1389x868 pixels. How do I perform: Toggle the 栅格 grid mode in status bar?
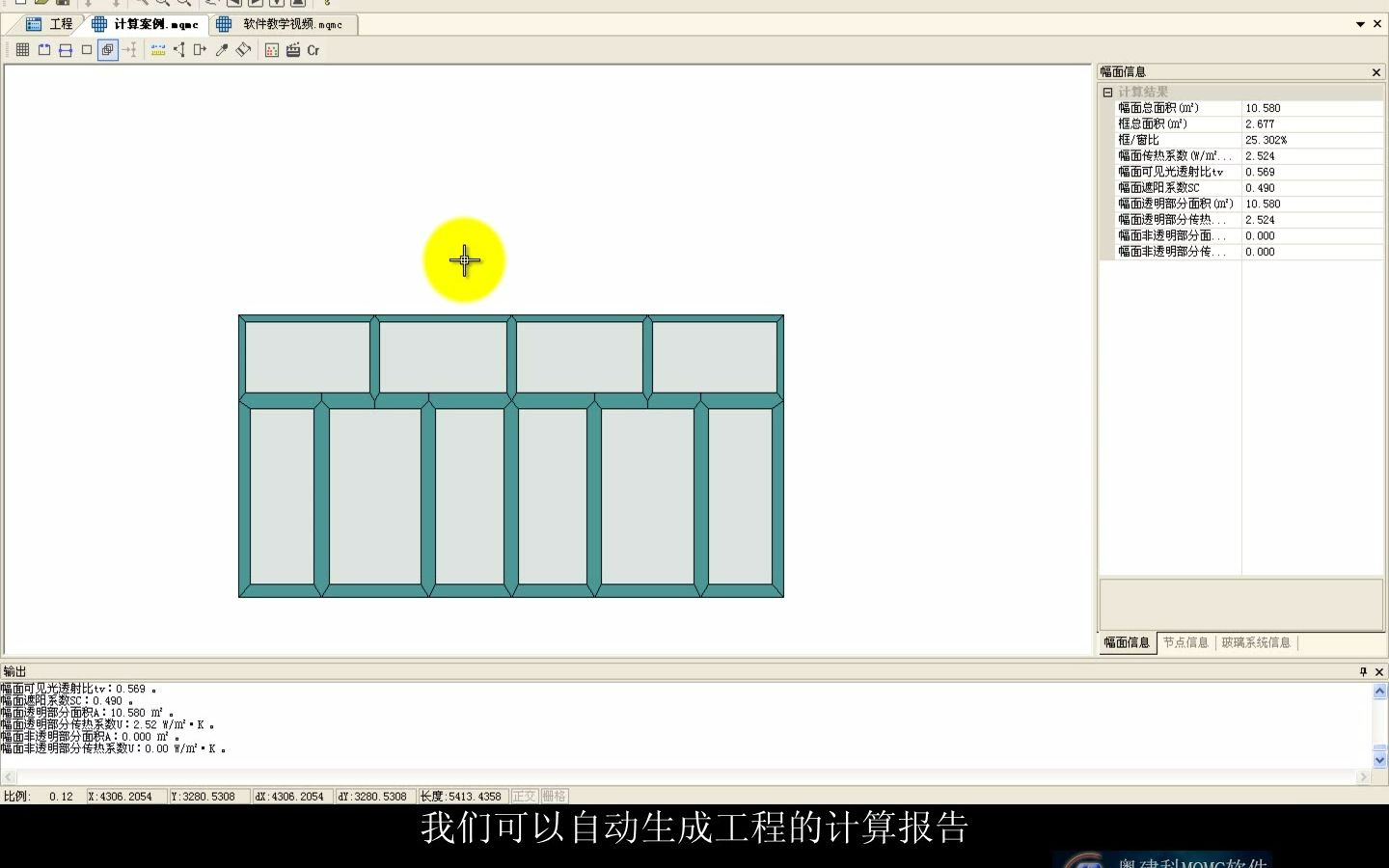point(554,797)
